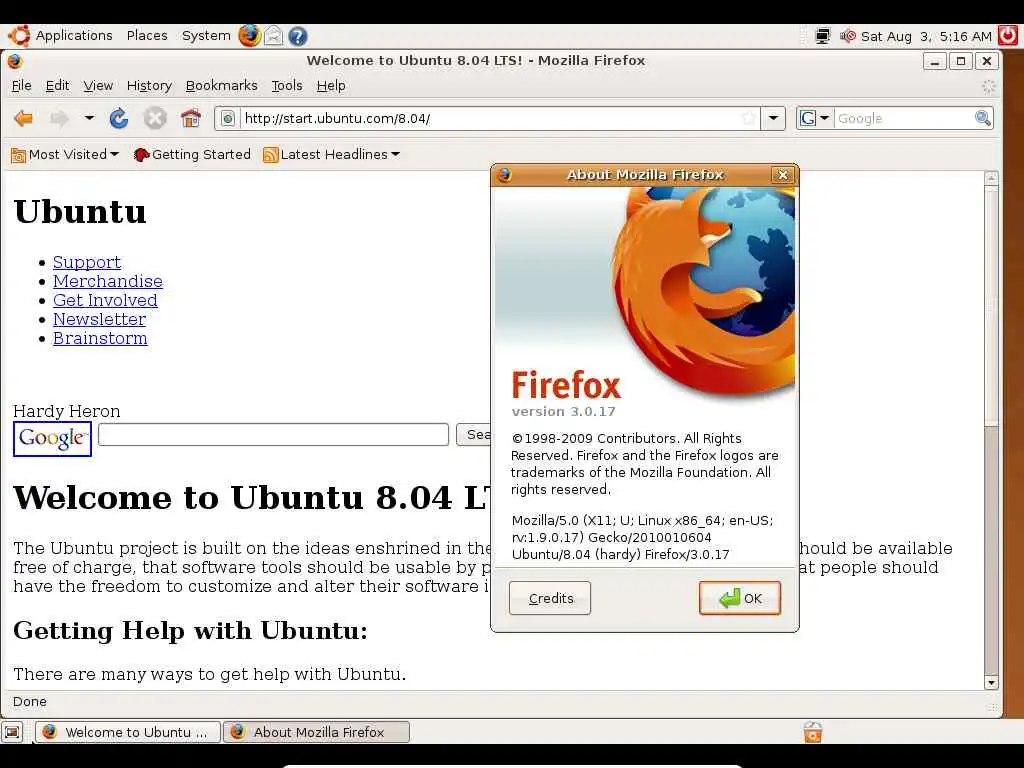Click the partially hidden Search button on page
This screenshot has width=1024, height=768.
(474, 434)
